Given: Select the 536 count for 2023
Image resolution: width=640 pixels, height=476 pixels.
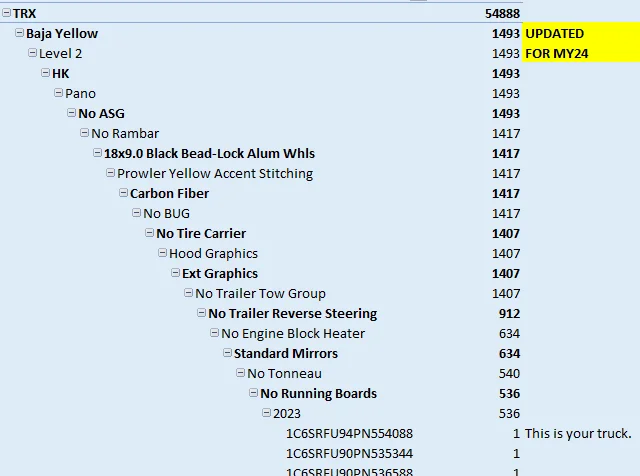Looking at the screenshot, I should (509, 414).
